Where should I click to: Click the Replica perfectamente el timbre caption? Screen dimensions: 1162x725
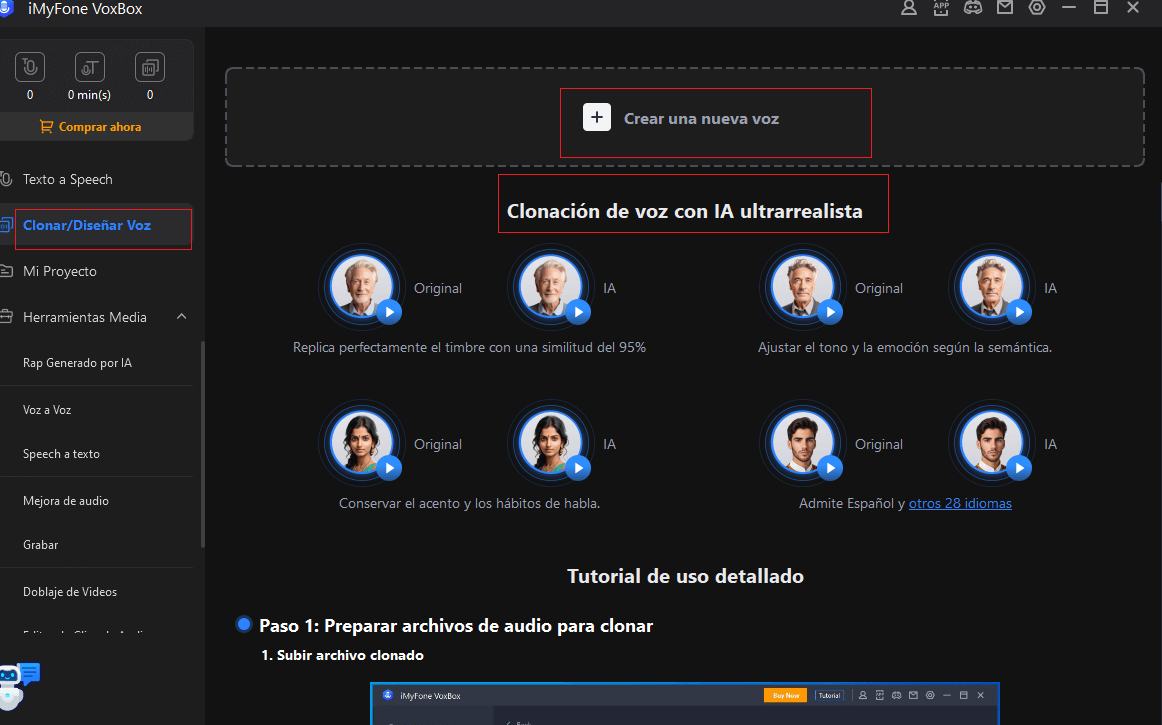pyautogui.click(x=469, y=347)
